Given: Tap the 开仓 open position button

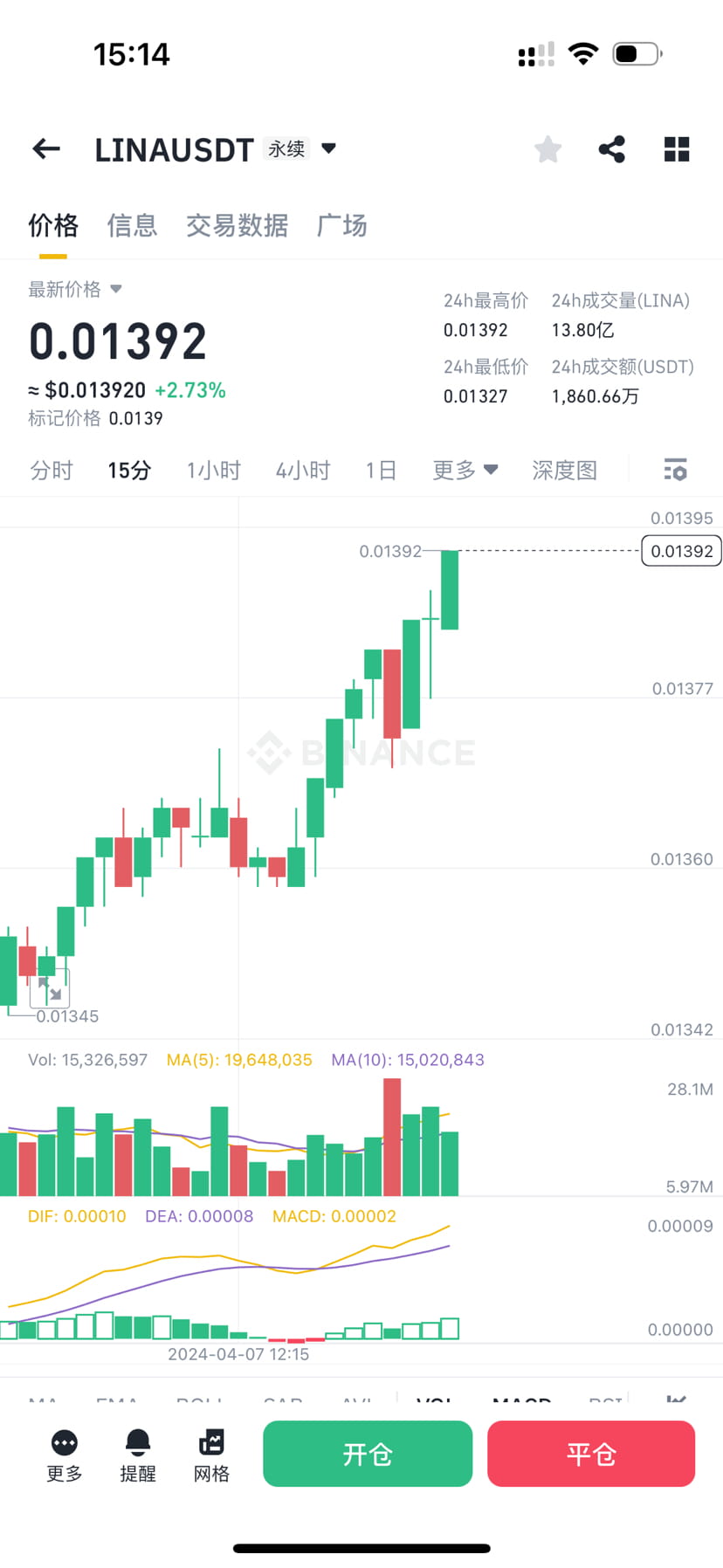Looking at the screenshot, I should (367, 1454).
